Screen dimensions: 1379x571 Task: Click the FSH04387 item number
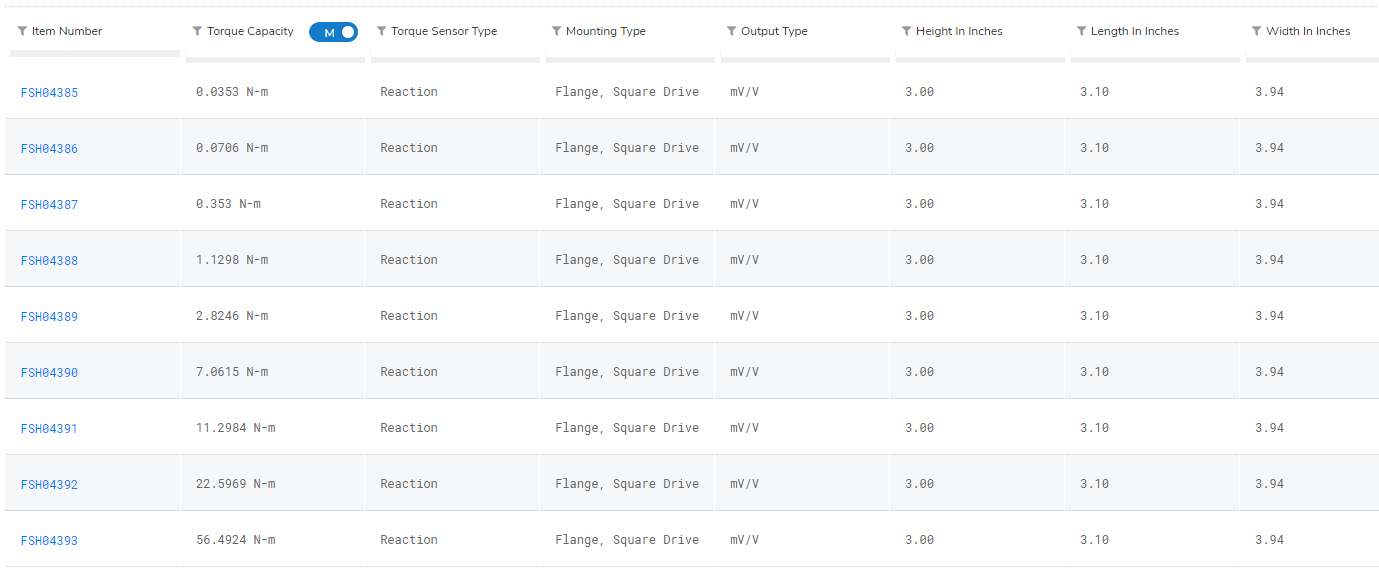tap(49, 205)
